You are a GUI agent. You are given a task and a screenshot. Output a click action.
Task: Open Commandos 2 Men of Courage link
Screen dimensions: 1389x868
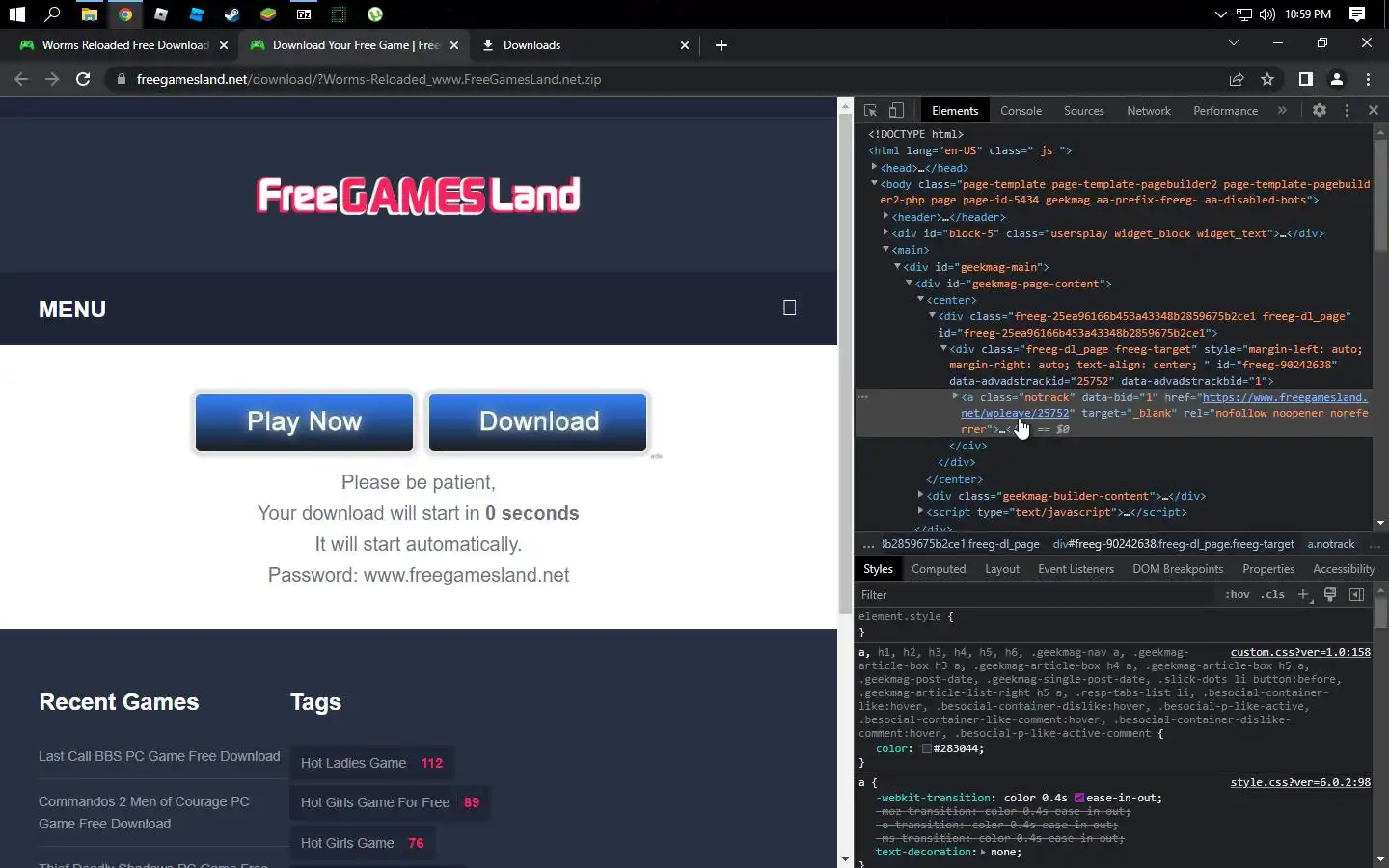point(144,812)
